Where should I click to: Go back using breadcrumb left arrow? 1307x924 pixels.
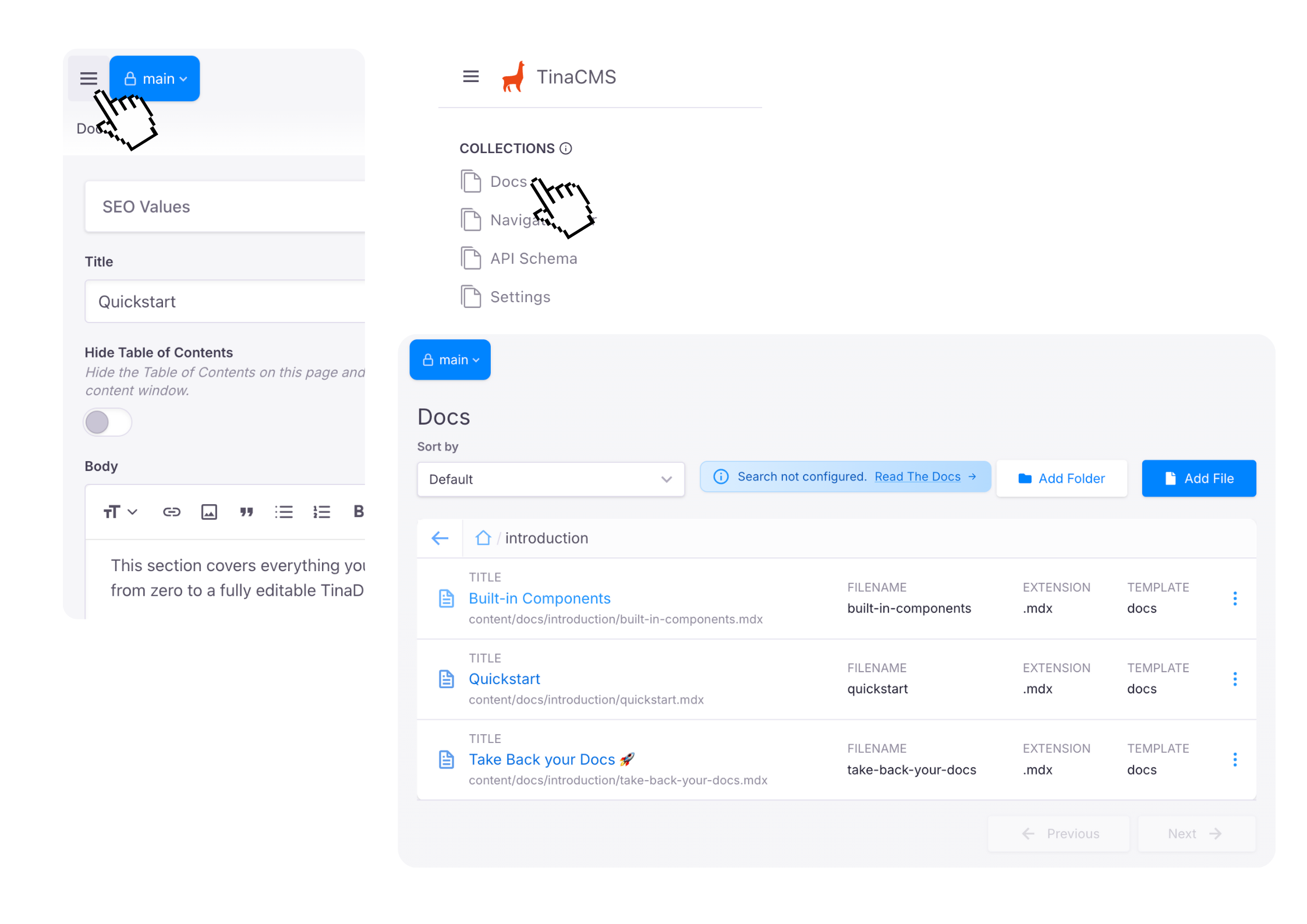coord(440,537)
